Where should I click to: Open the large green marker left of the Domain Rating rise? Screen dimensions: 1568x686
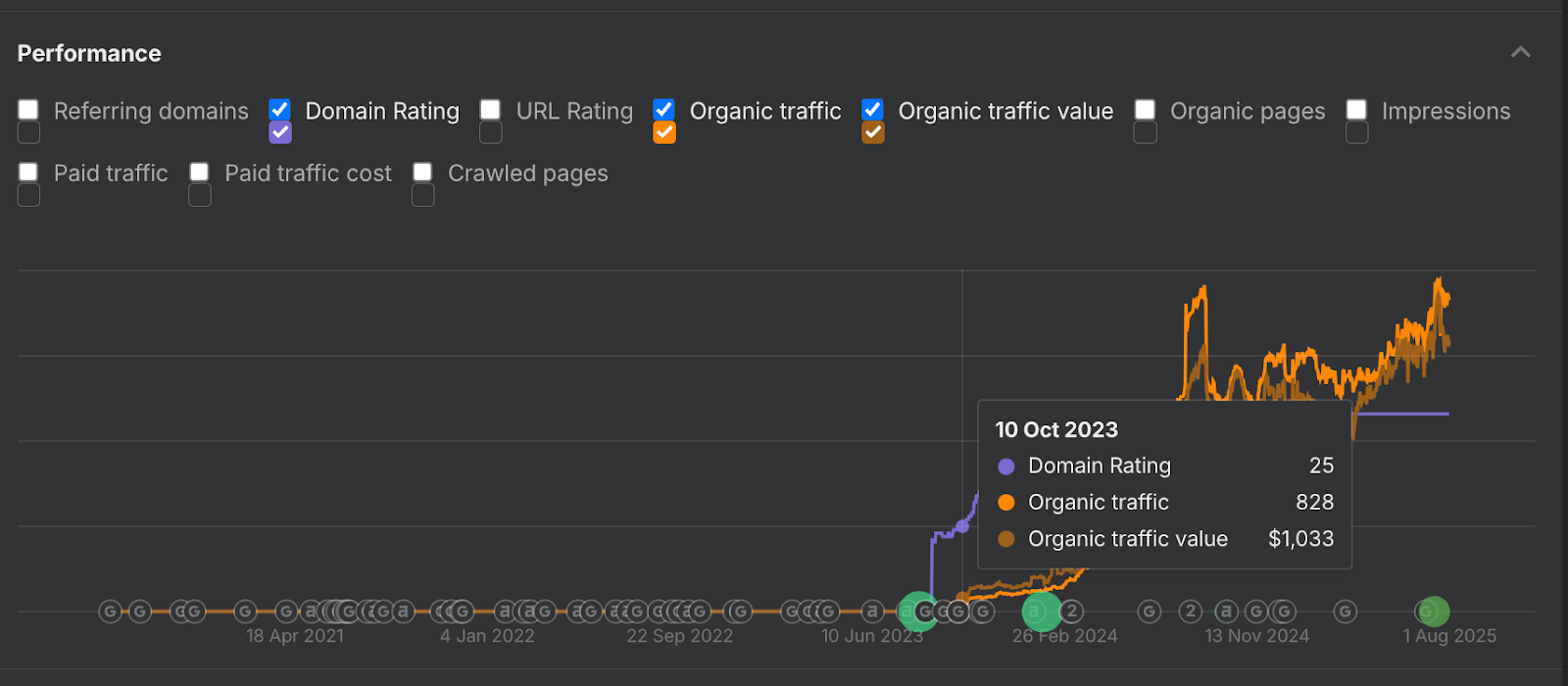pyautogui.click(x=917, y=612)
